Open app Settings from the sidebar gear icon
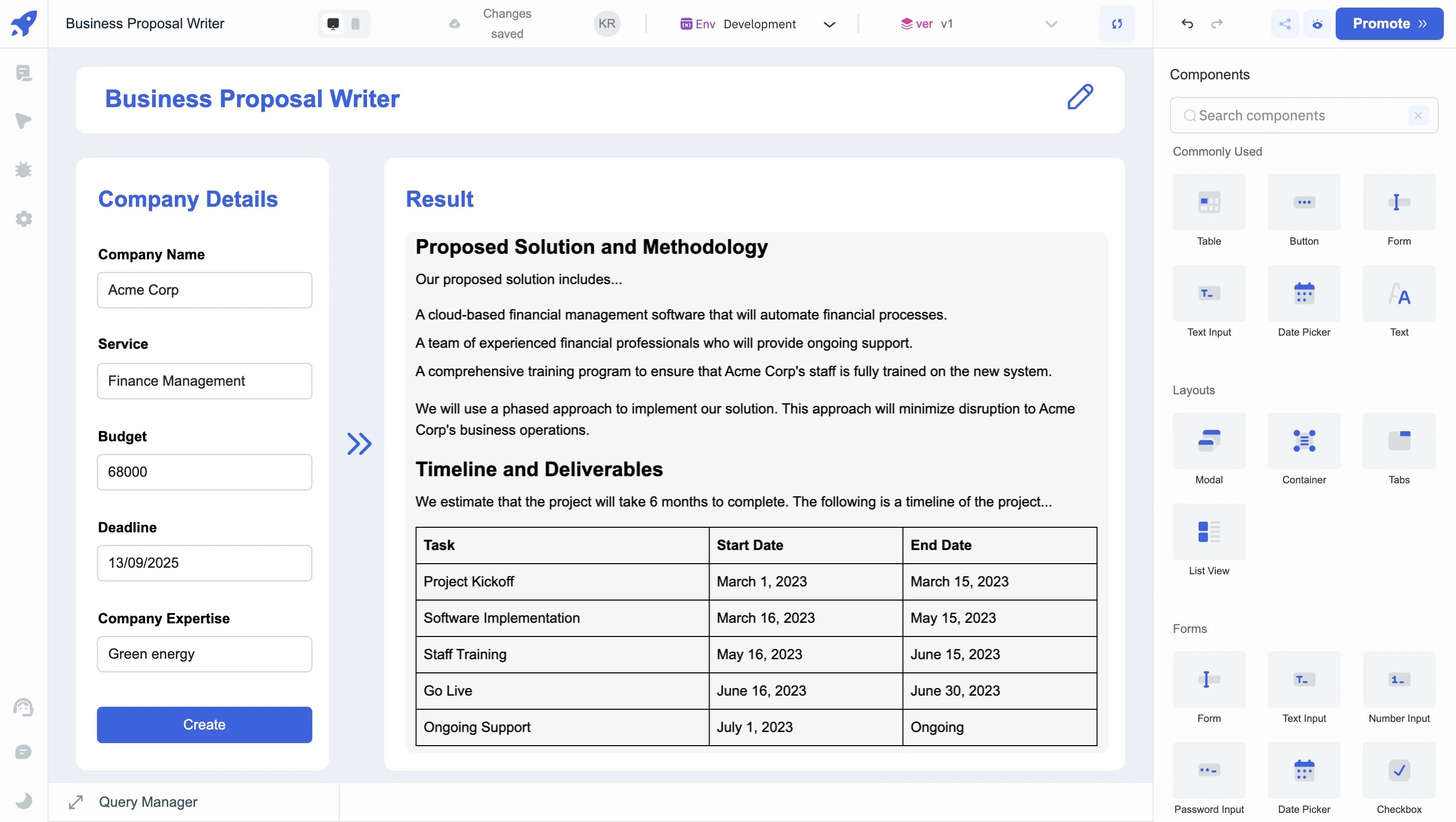1456x822 pixels. tap(24, 219)
